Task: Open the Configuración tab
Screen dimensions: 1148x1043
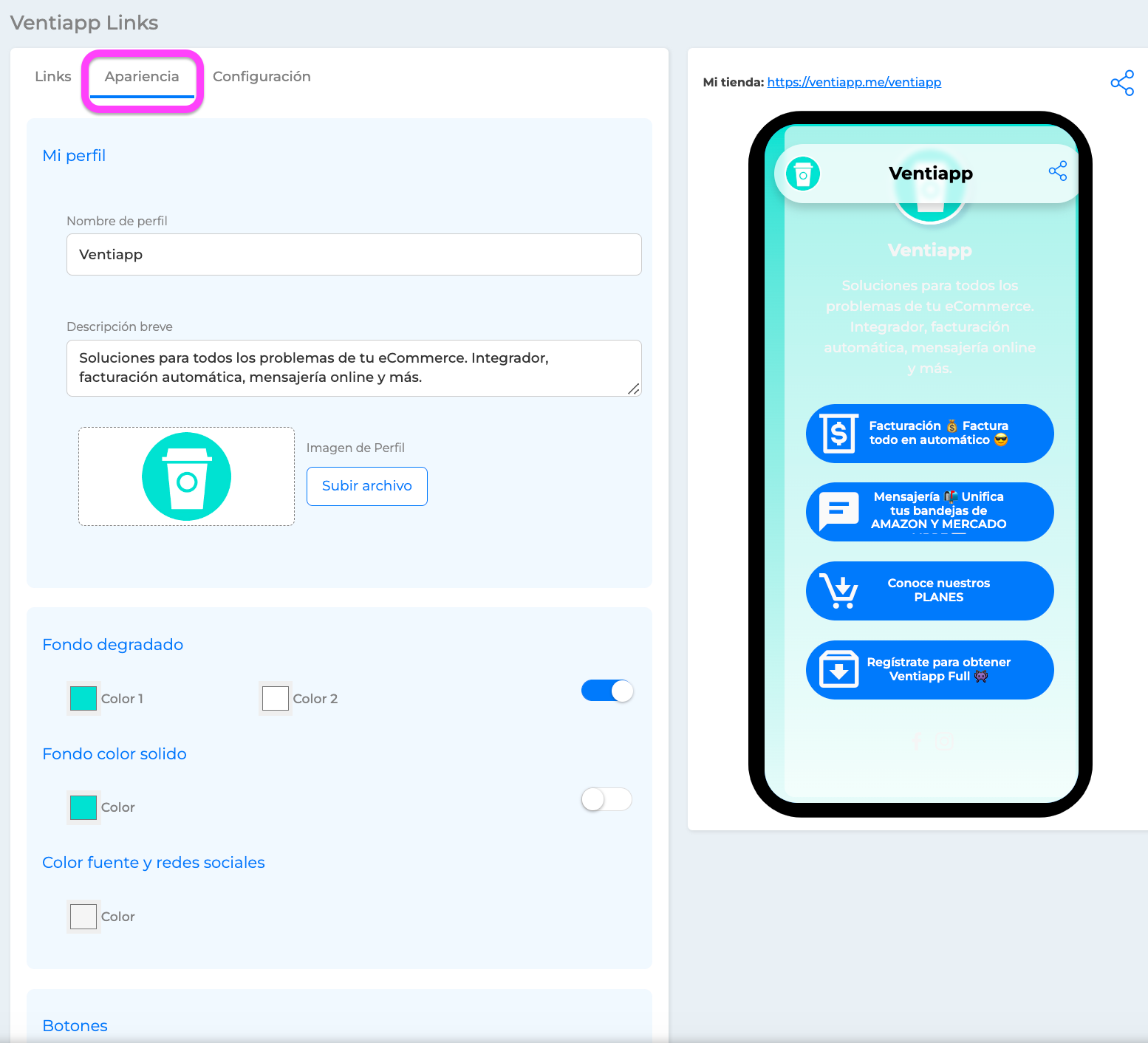Action: coord(262,77)
